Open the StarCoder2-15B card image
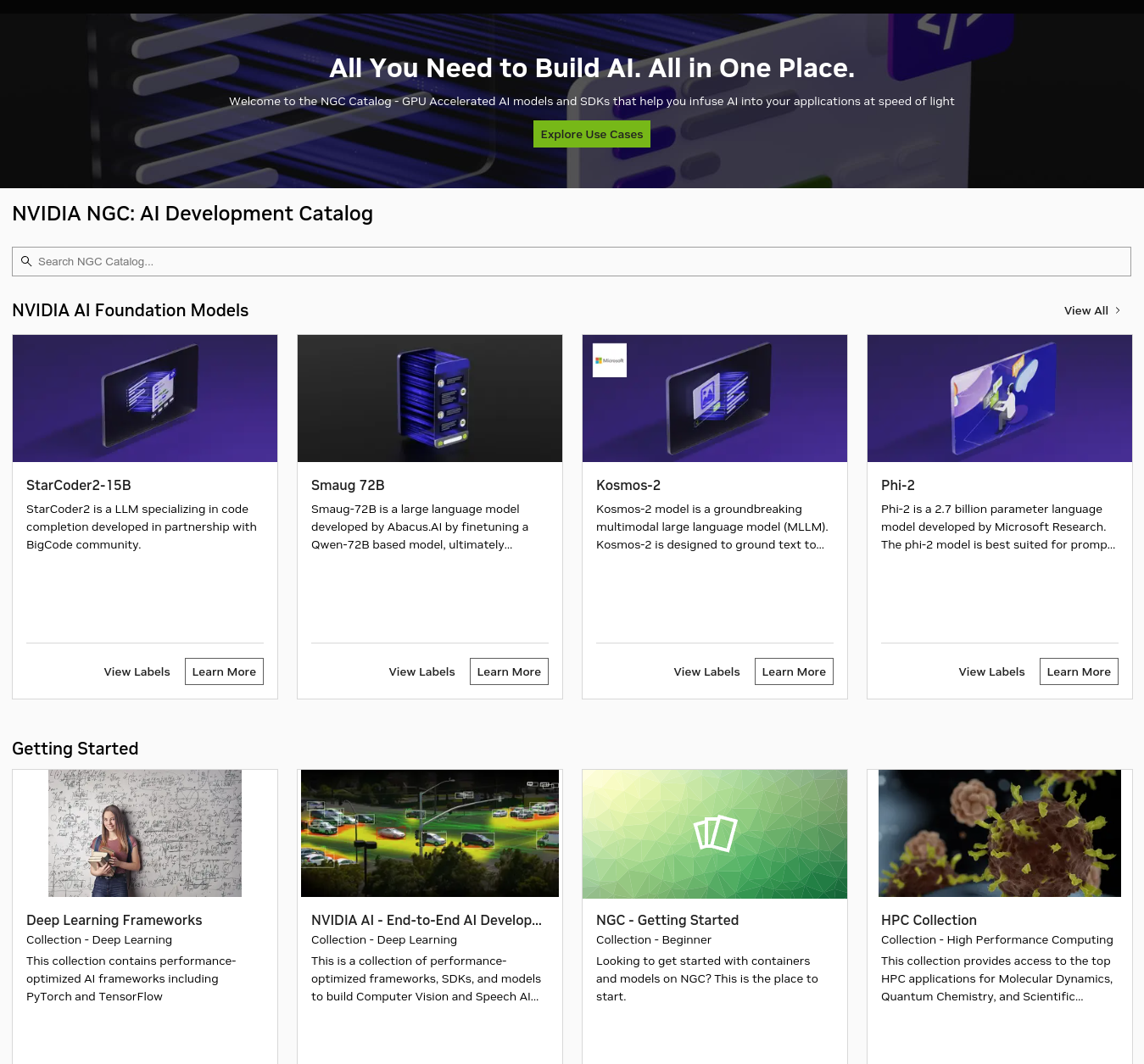Image resolution: width=1144 pixels, height=1064 pixels. pyautogui.click(x=145, y=398)
